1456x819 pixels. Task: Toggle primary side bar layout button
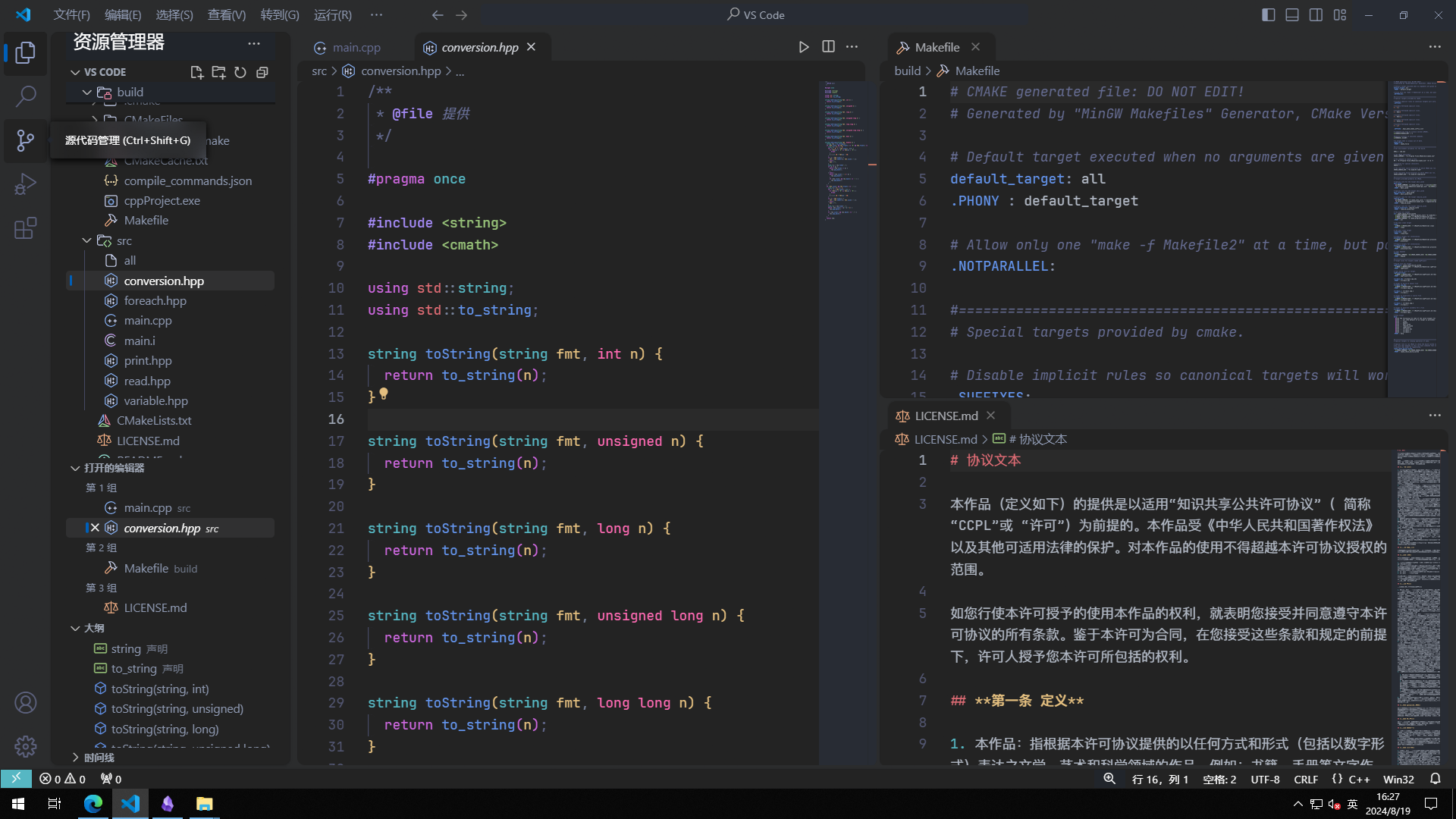[1268, 14]
